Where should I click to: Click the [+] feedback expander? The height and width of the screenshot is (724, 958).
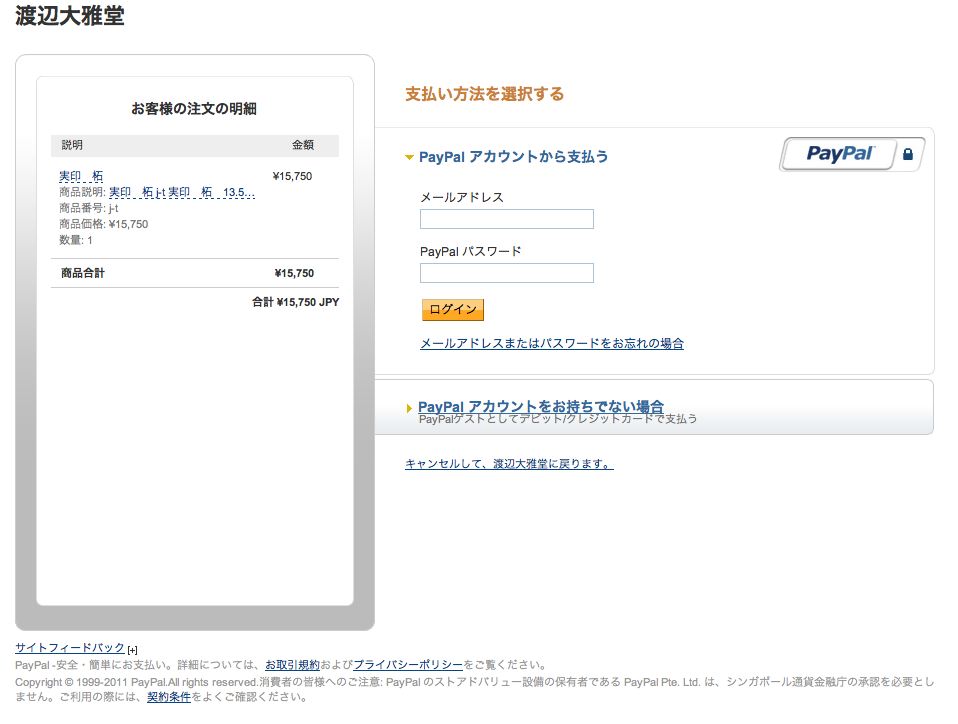pos(133,649)
